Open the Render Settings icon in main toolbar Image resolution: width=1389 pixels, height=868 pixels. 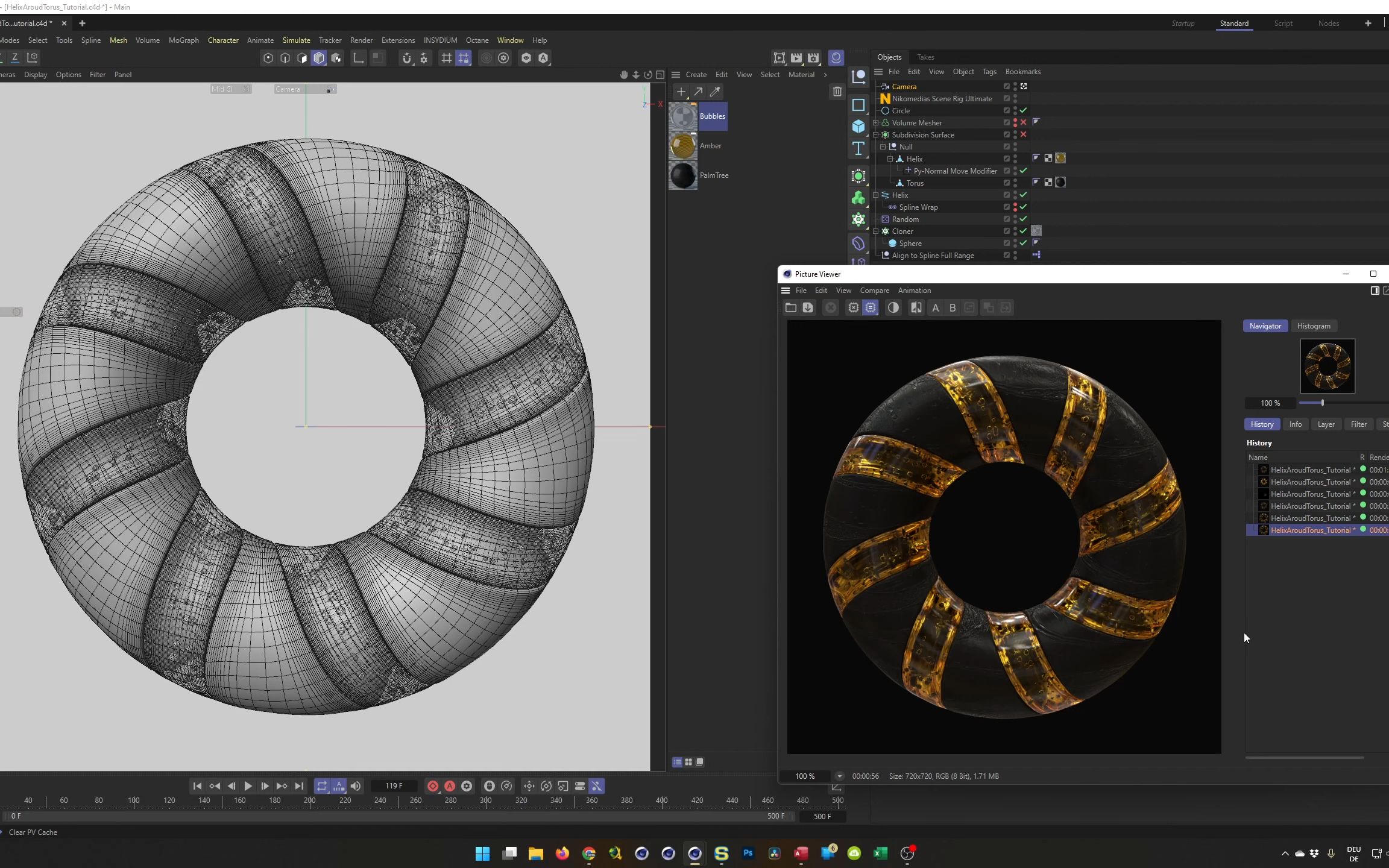click(813, 58)
